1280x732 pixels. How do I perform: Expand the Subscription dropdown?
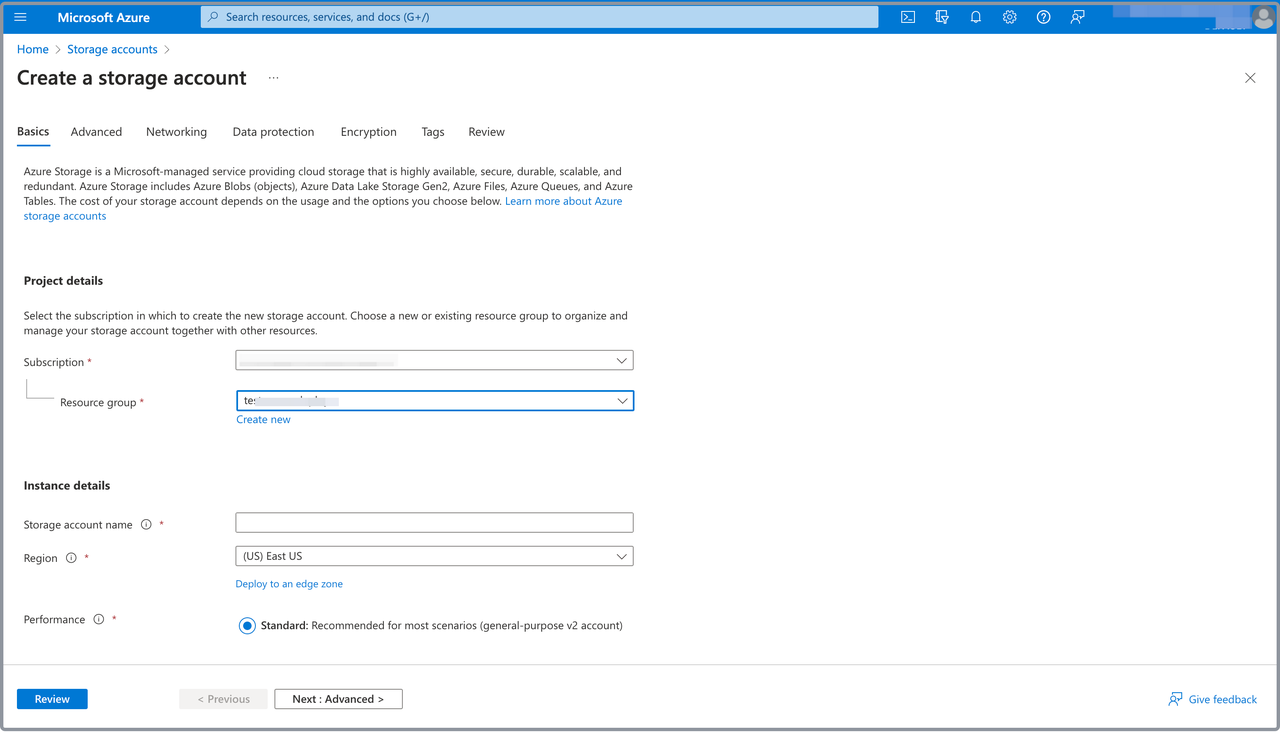point(434,361)
